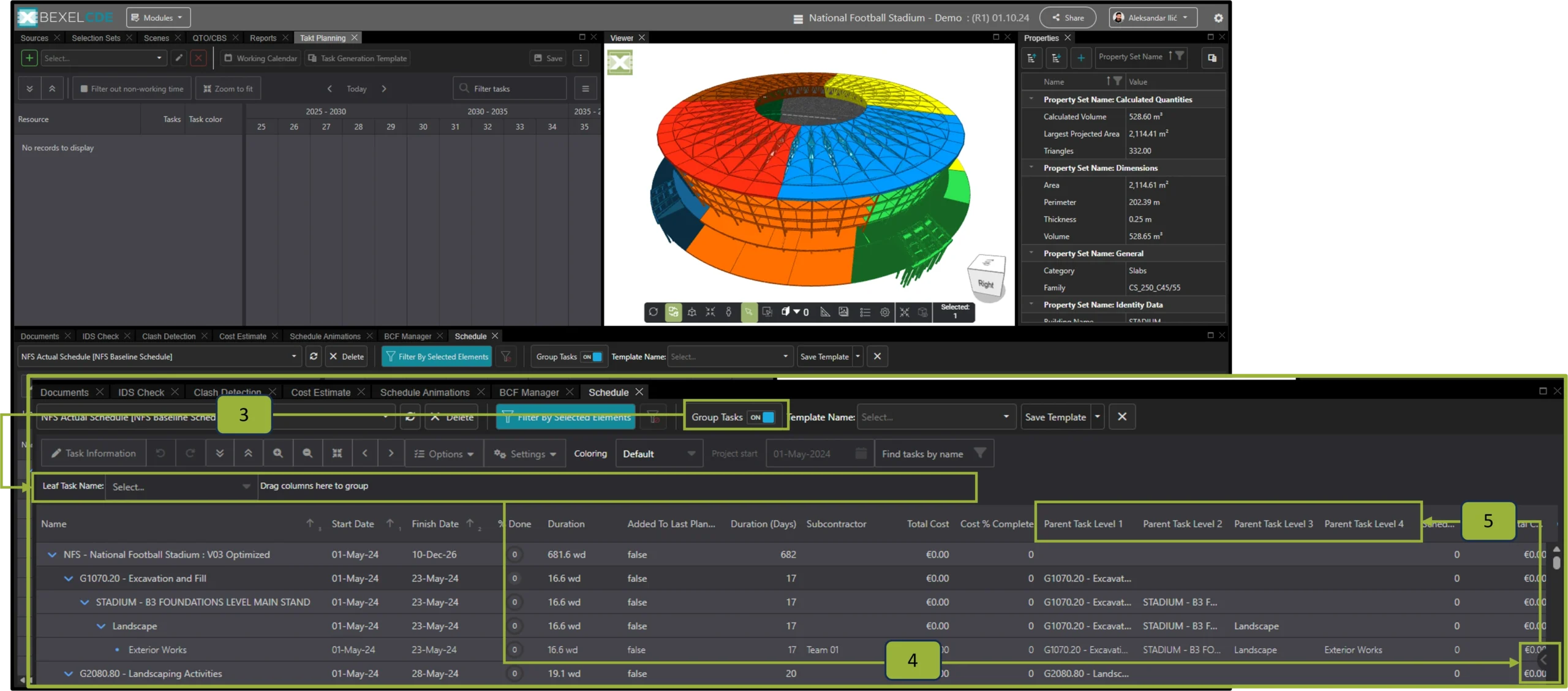1568x691 pixels.
Task: Click the Save button in Takt Planning
Action: [x=548, y=58]
